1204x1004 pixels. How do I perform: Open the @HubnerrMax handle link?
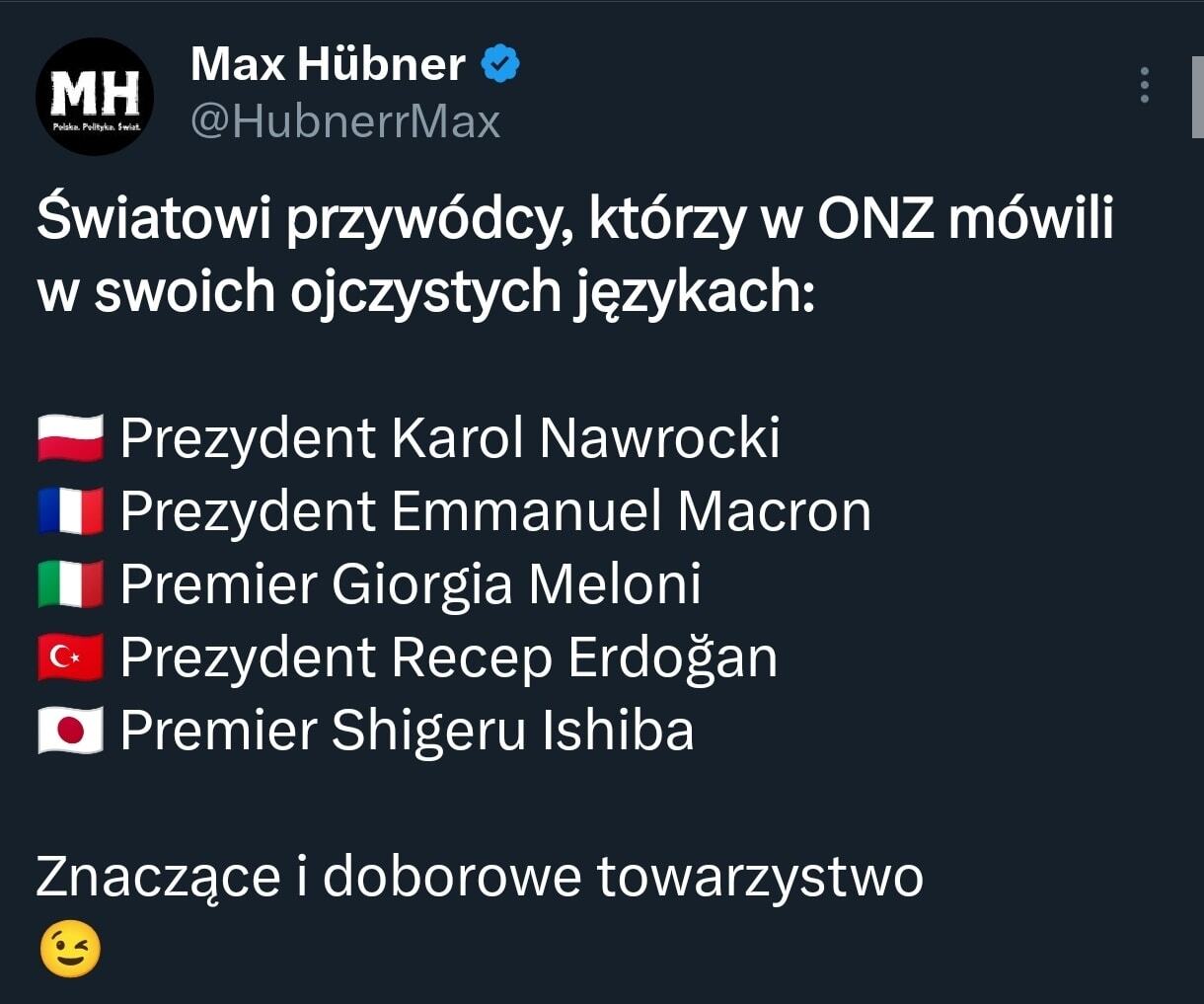click(345, 121)
